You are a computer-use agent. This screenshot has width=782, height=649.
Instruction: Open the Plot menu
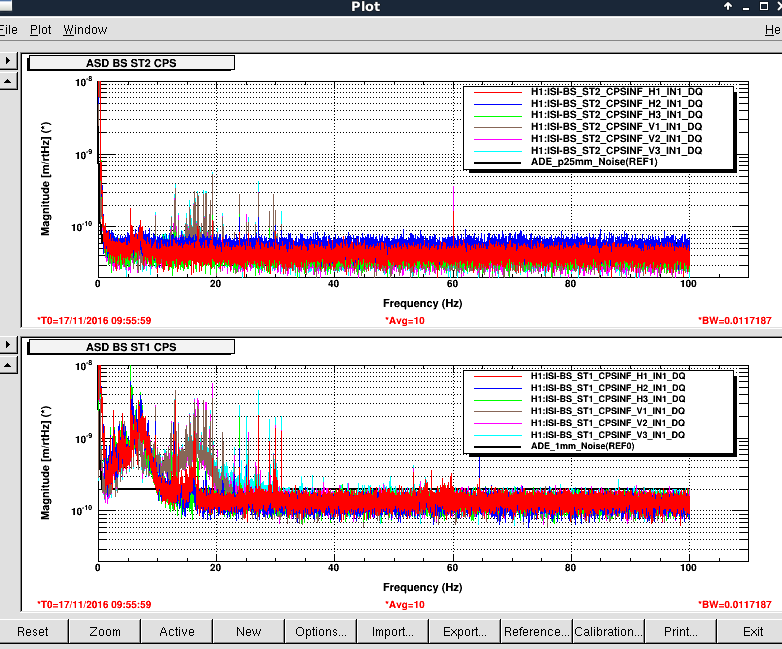pyautogui.click(x=40, y=30)
